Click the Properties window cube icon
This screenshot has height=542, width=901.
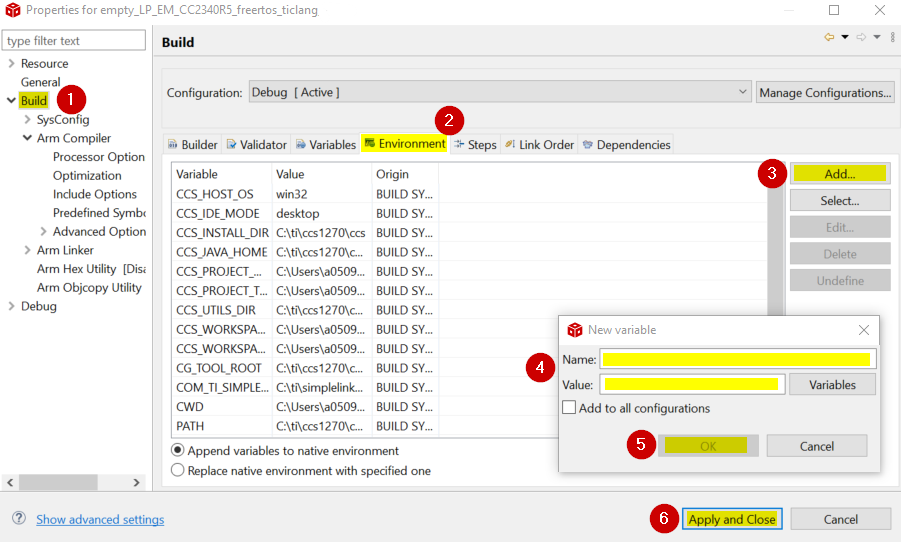(13, 10)
